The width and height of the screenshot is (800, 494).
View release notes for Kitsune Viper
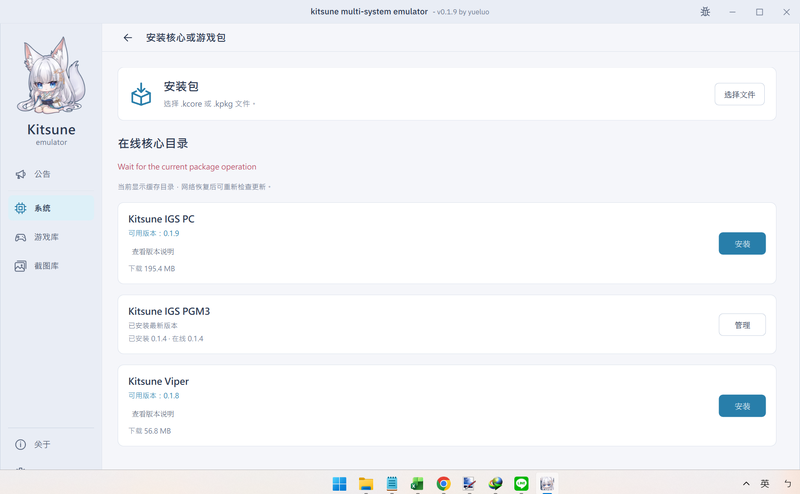(153, 414)
